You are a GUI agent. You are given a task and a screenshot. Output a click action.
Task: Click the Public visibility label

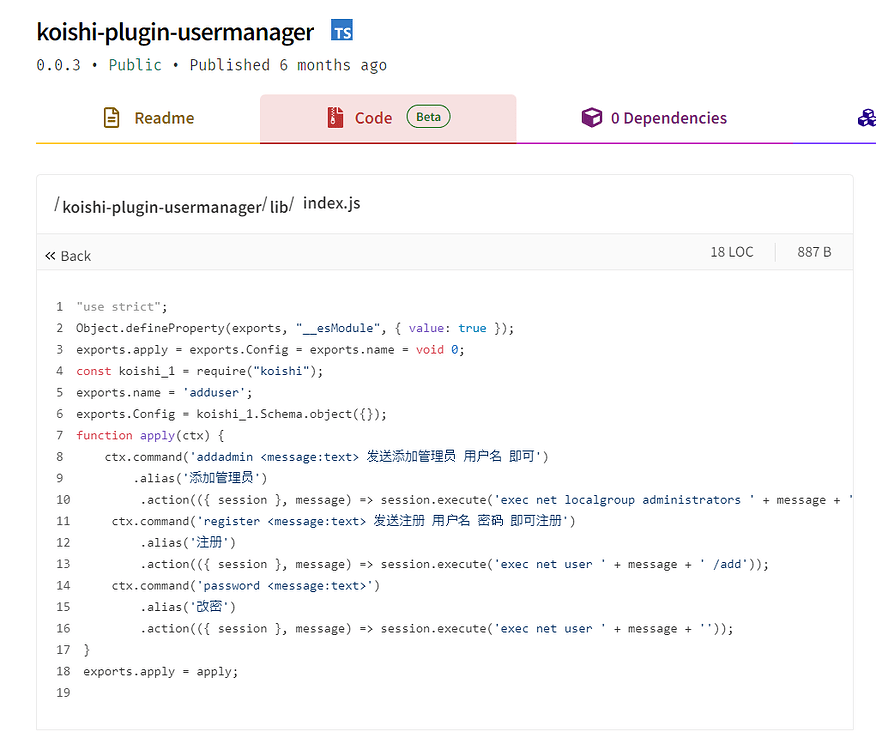point(135,65)
